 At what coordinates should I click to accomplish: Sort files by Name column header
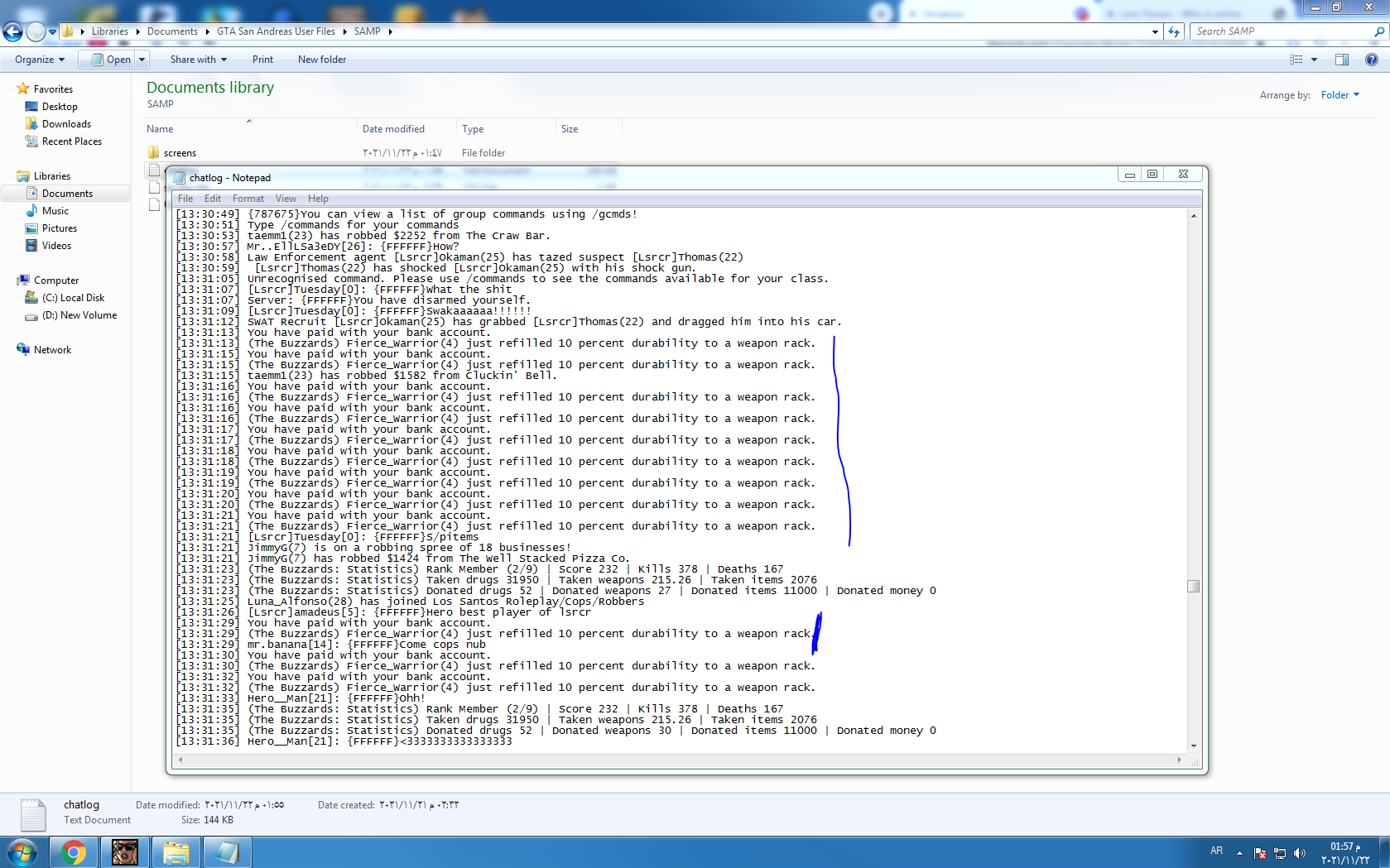pyautogui.click(x=249, y=129)
